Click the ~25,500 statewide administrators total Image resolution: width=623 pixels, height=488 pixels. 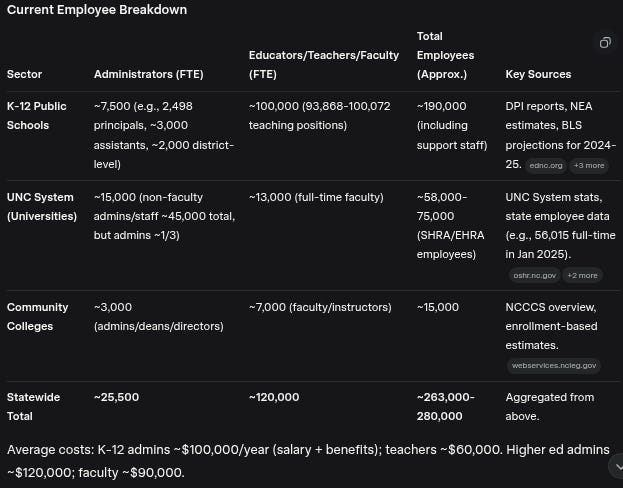pyautogui.click(x=116, y=397)
